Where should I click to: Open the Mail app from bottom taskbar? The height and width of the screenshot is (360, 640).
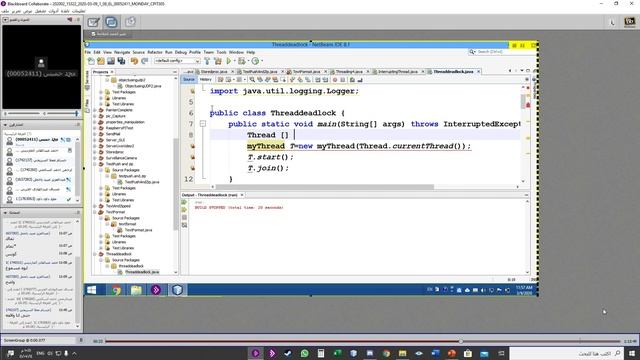click(x=484, y=353)
